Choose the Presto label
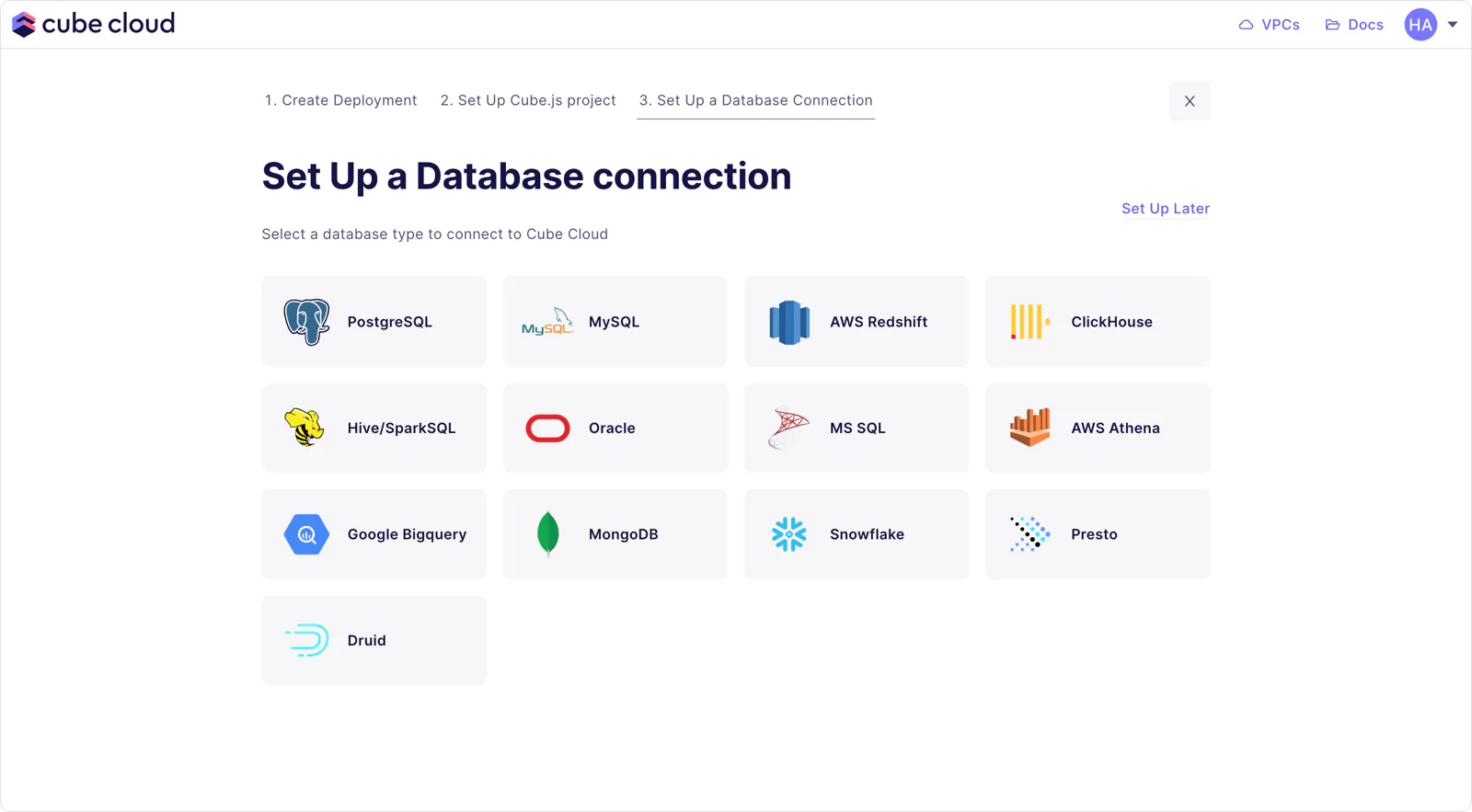The image size is (1472, 812). 1094,534
